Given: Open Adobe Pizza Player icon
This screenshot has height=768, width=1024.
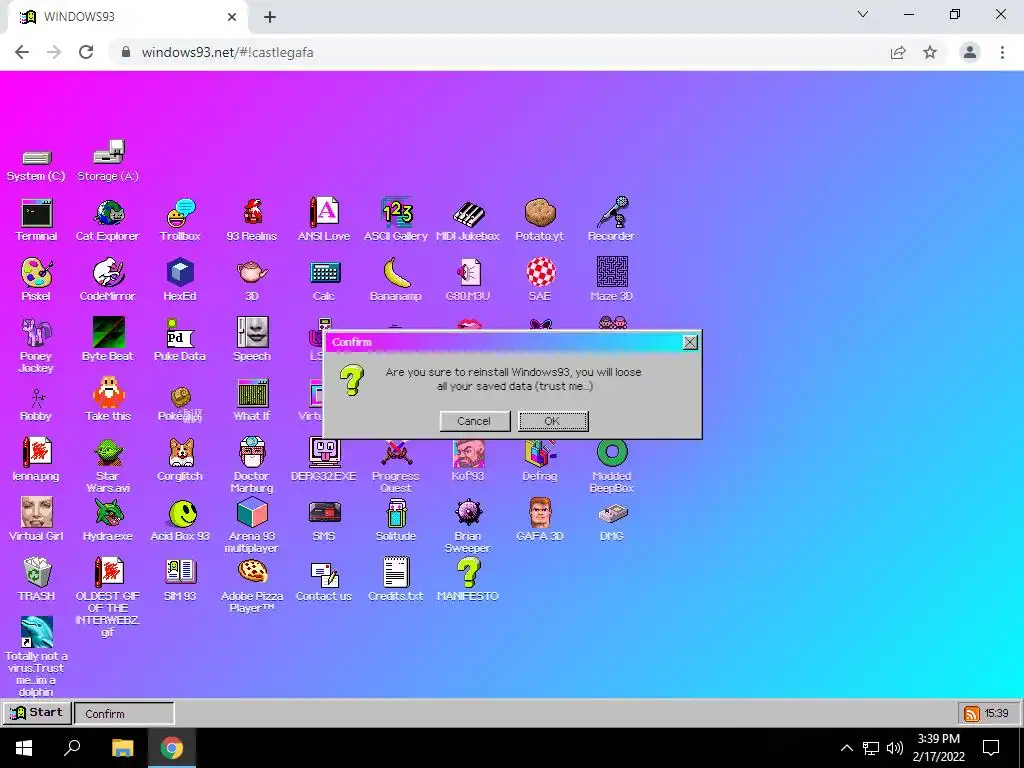Looking at the screenshot, I should click(252, 573).
